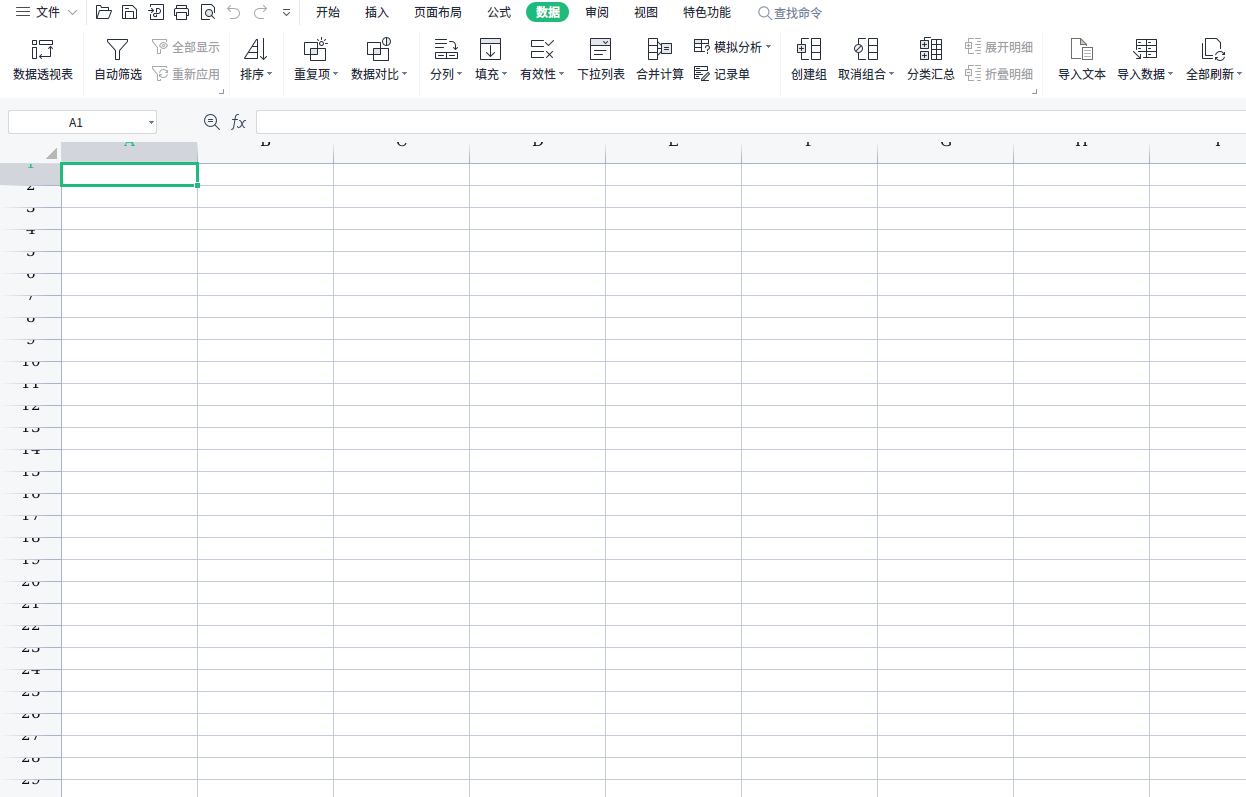Click 全部刷新 refresh all
Image resolution: width=1246 pixels, height=797 pixels.
[x=1213, y=60]
